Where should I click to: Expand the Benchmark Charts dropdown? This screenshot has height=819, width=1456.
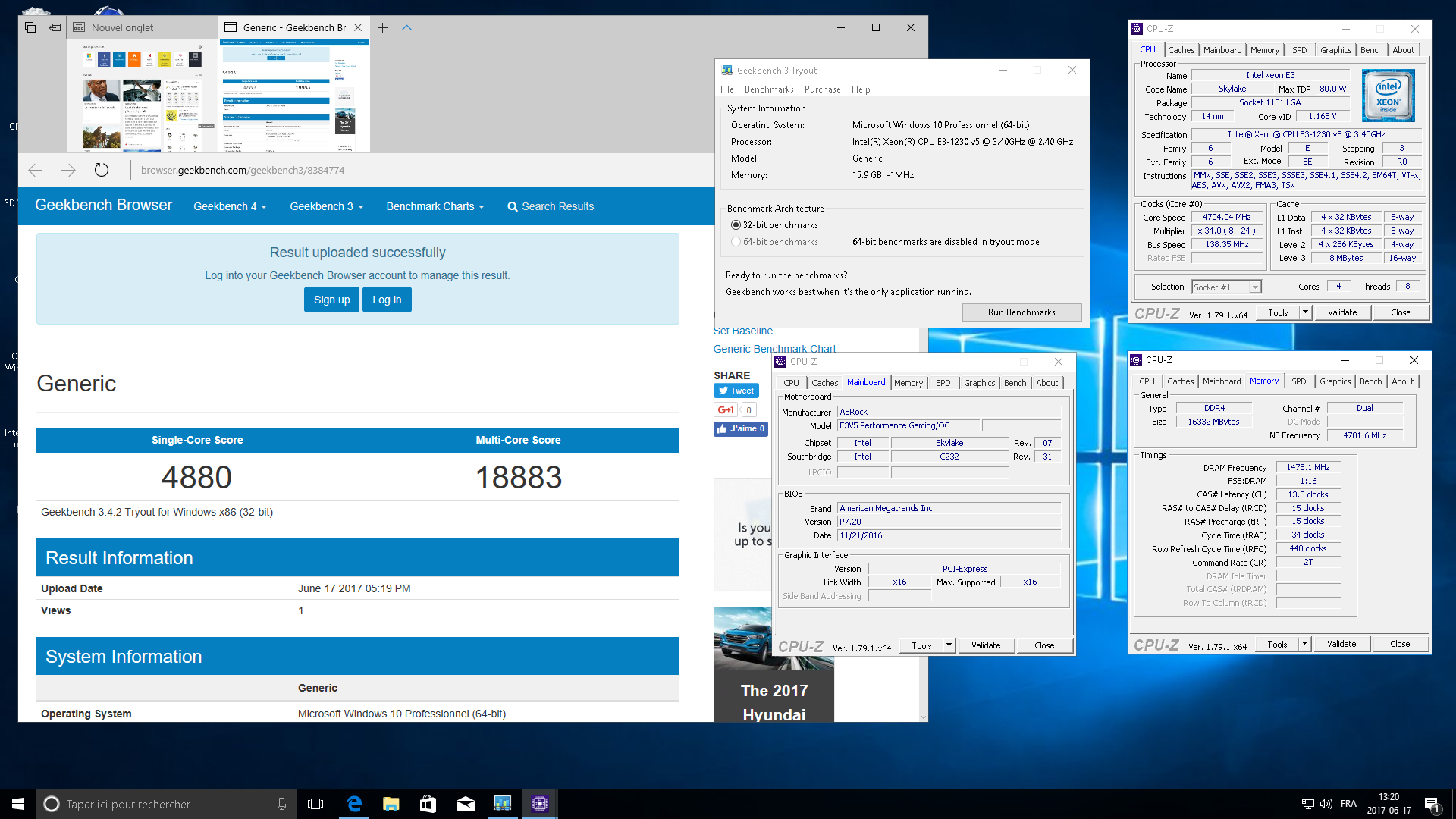click(x=435, y=206)
